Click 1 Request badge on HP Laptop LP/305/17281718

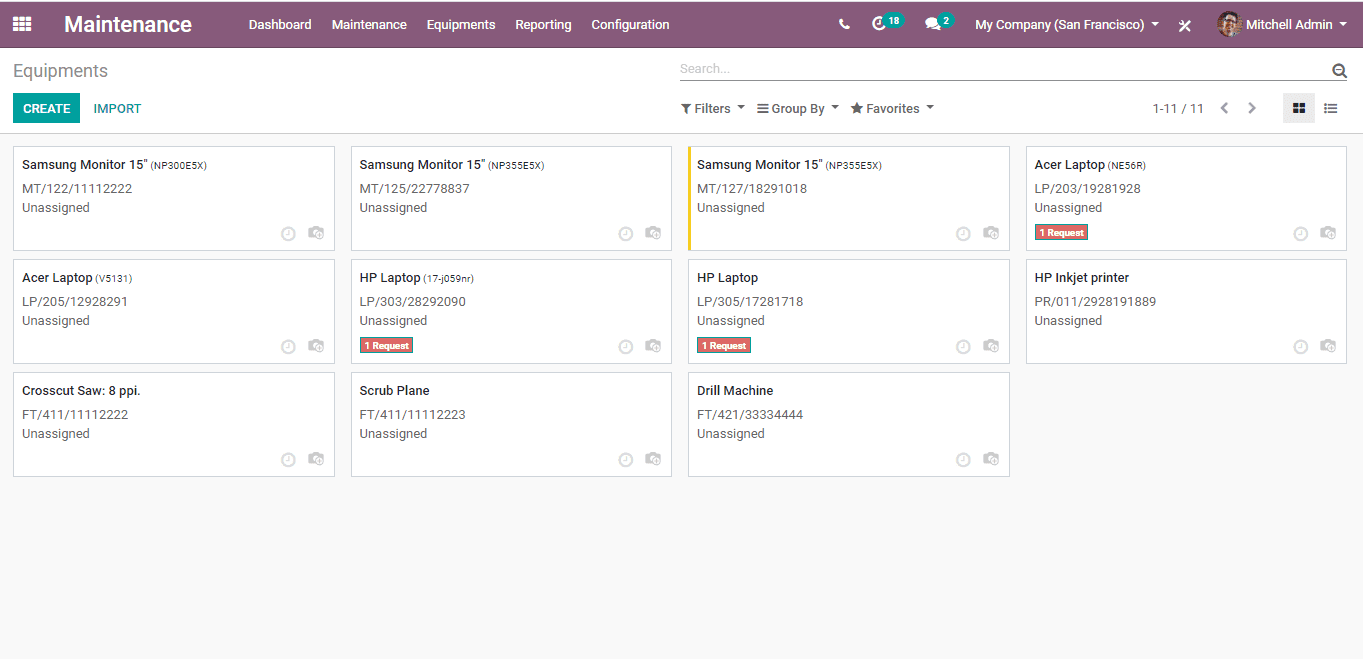tap(723, 345)
